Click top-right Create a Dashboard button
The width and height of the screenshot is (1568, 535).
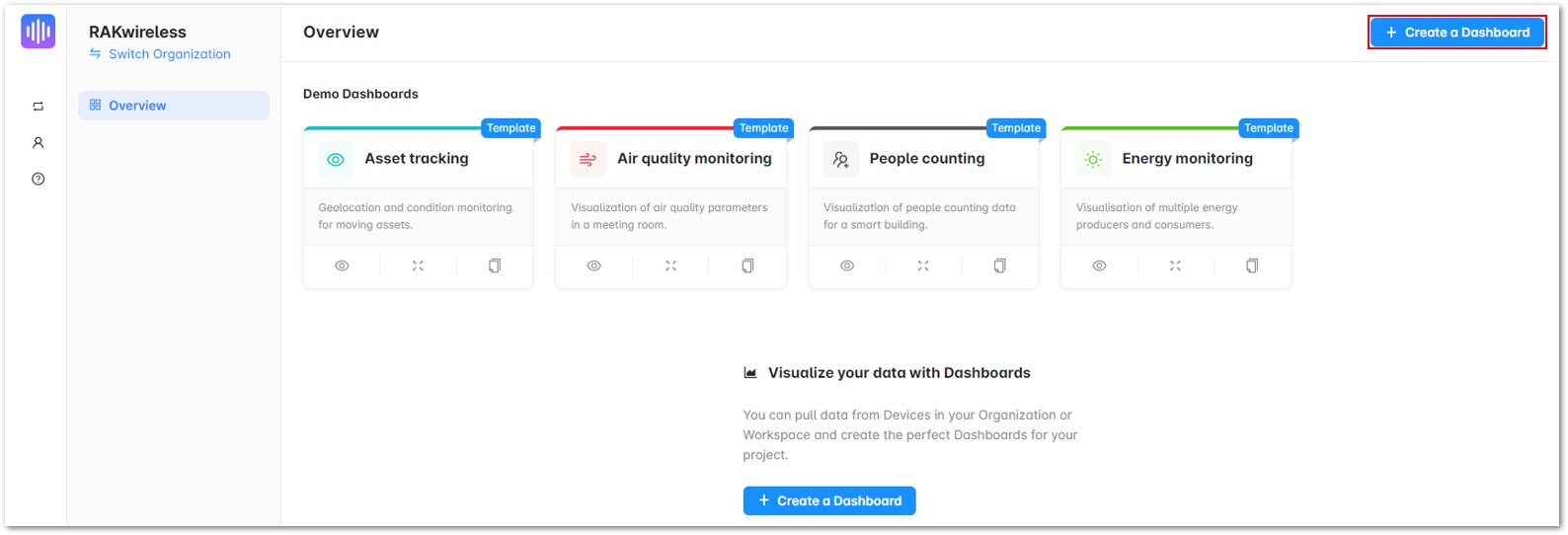click(x=1457, y=33)
